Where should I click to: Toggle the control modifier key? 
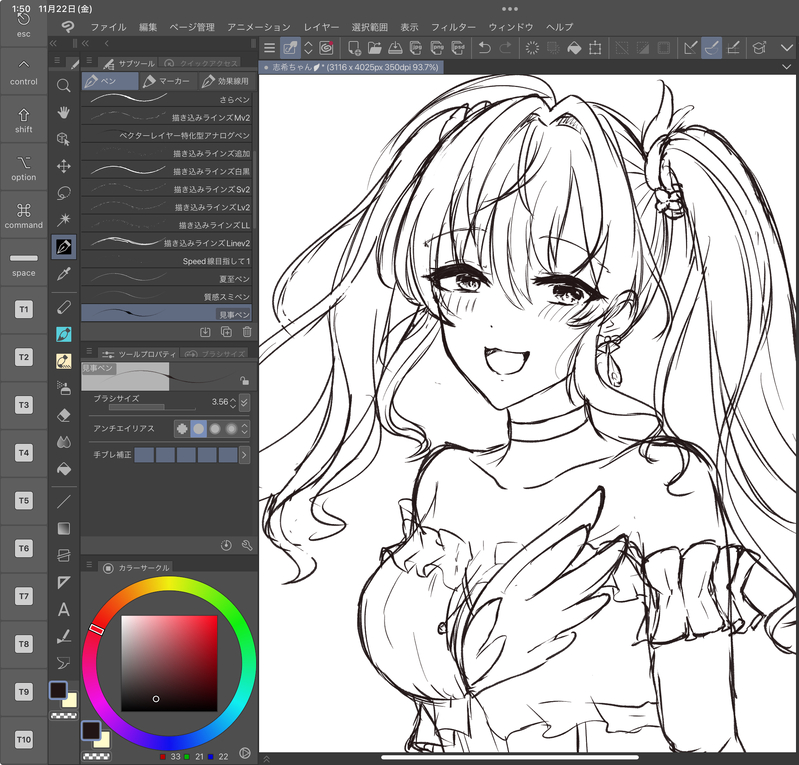(23, 72)
